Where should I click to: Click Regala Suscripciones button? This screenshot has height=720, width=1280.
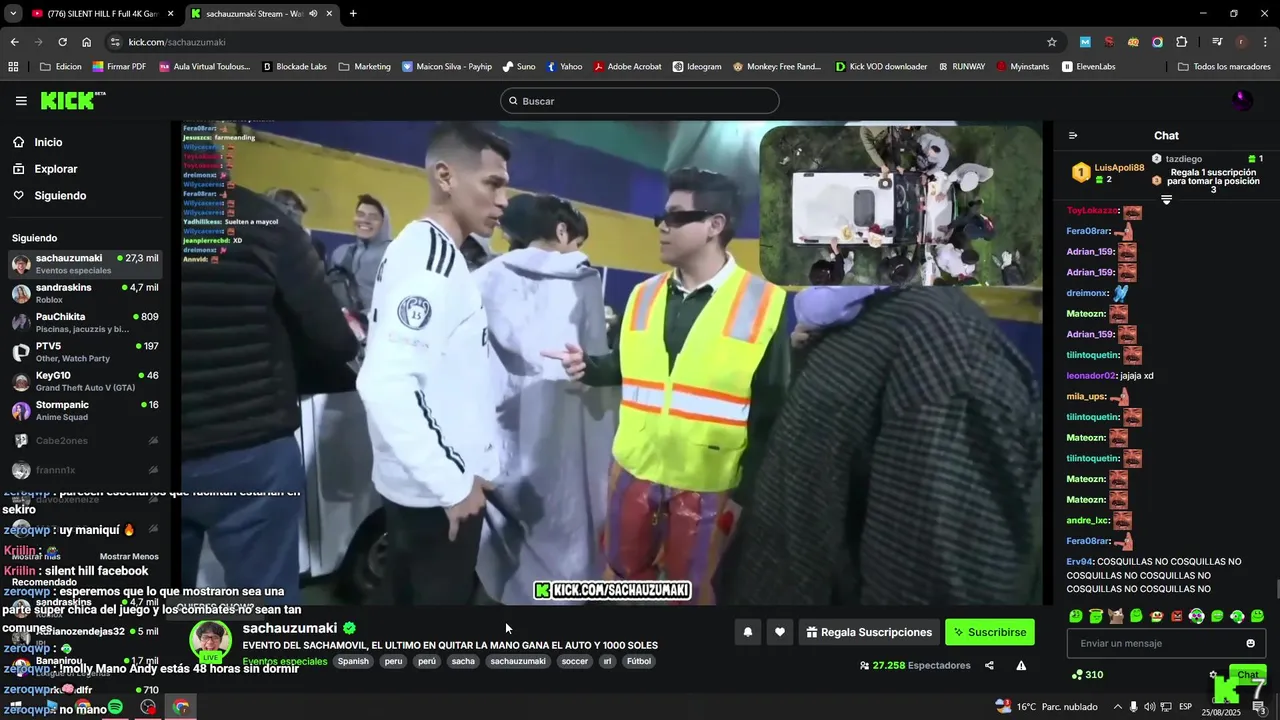click(869, 632)
